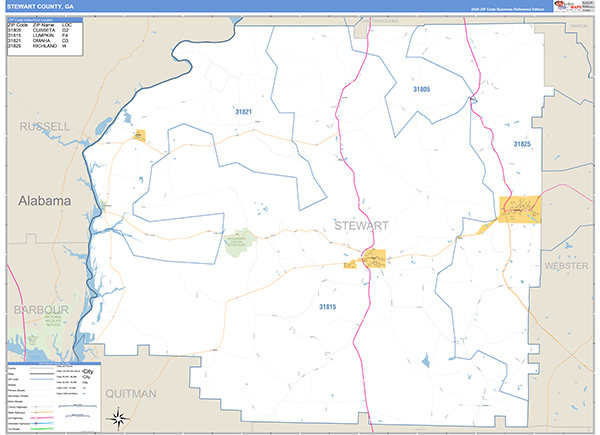This screenshot has width=600, height=435.
Task: Click the Lumpkin city area in orange
Action: (x=373, y=259)
